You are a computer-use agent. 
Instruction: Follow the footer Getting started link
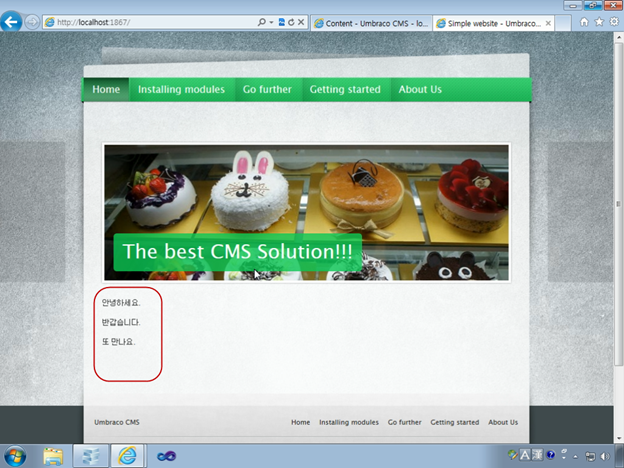pyautogui.click(x=455, y=422)
